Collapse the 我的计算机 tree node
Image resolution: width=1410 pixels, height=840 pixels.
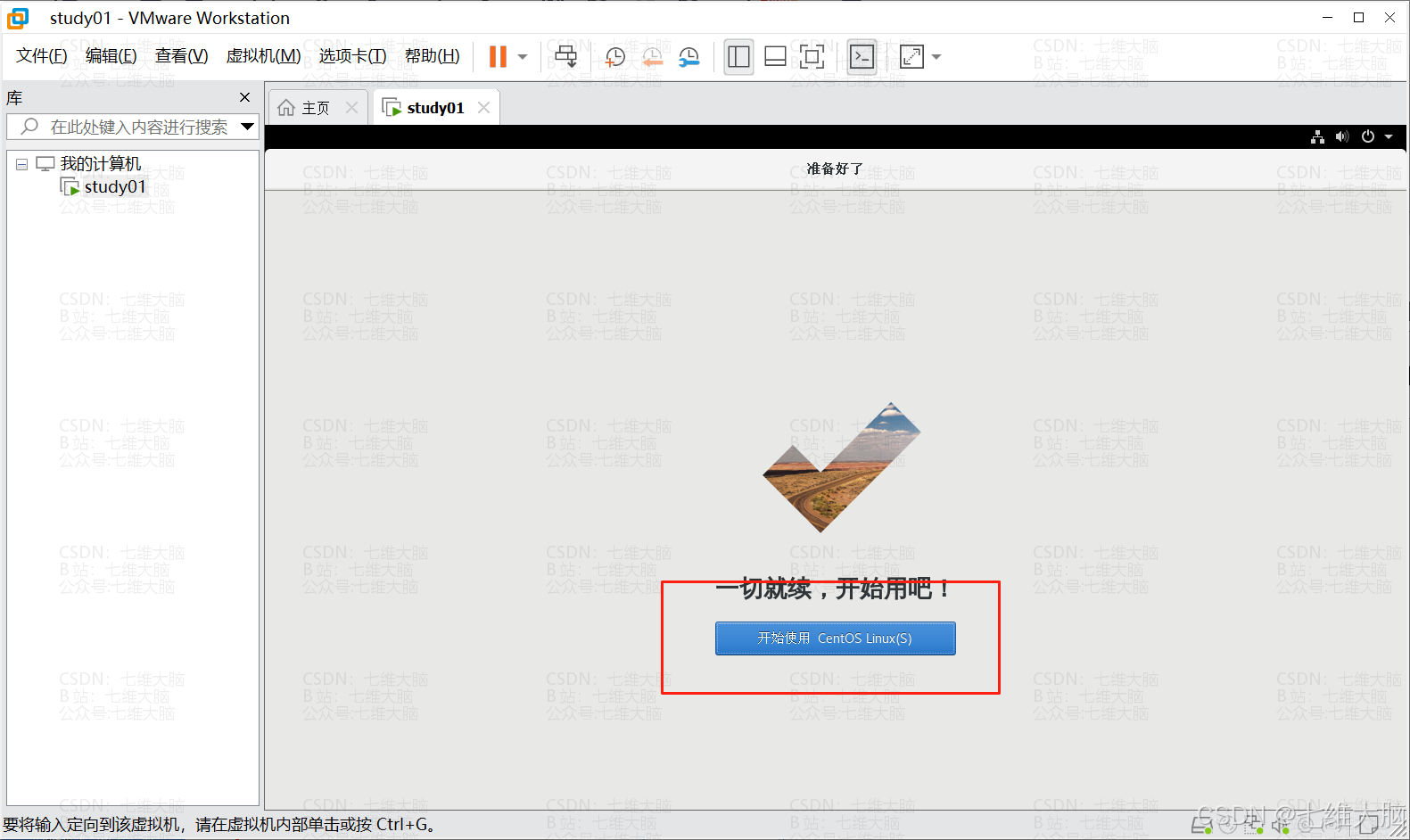(x=21, y=164)
